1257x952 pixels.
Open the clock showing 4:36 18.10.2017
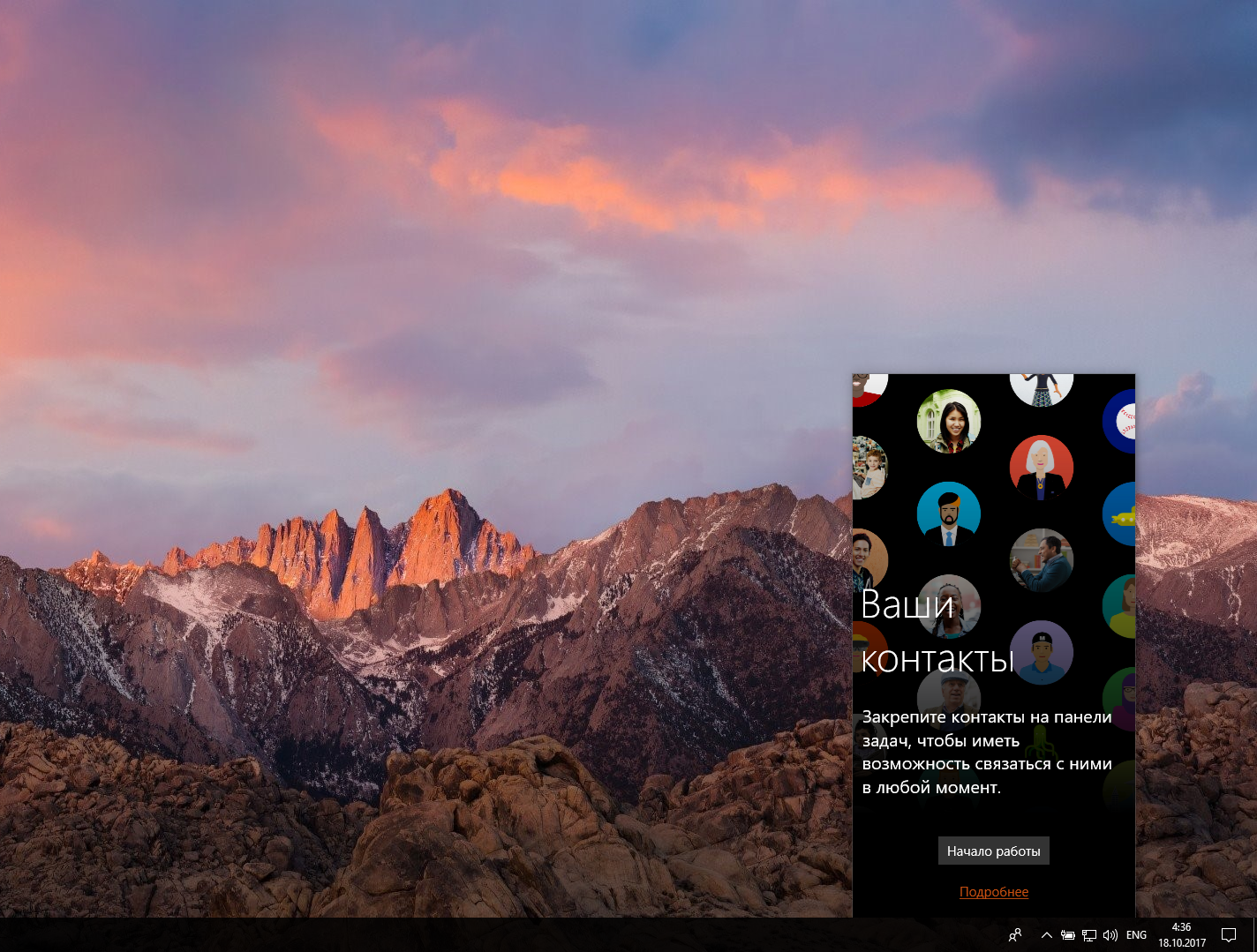[1182, 935]
